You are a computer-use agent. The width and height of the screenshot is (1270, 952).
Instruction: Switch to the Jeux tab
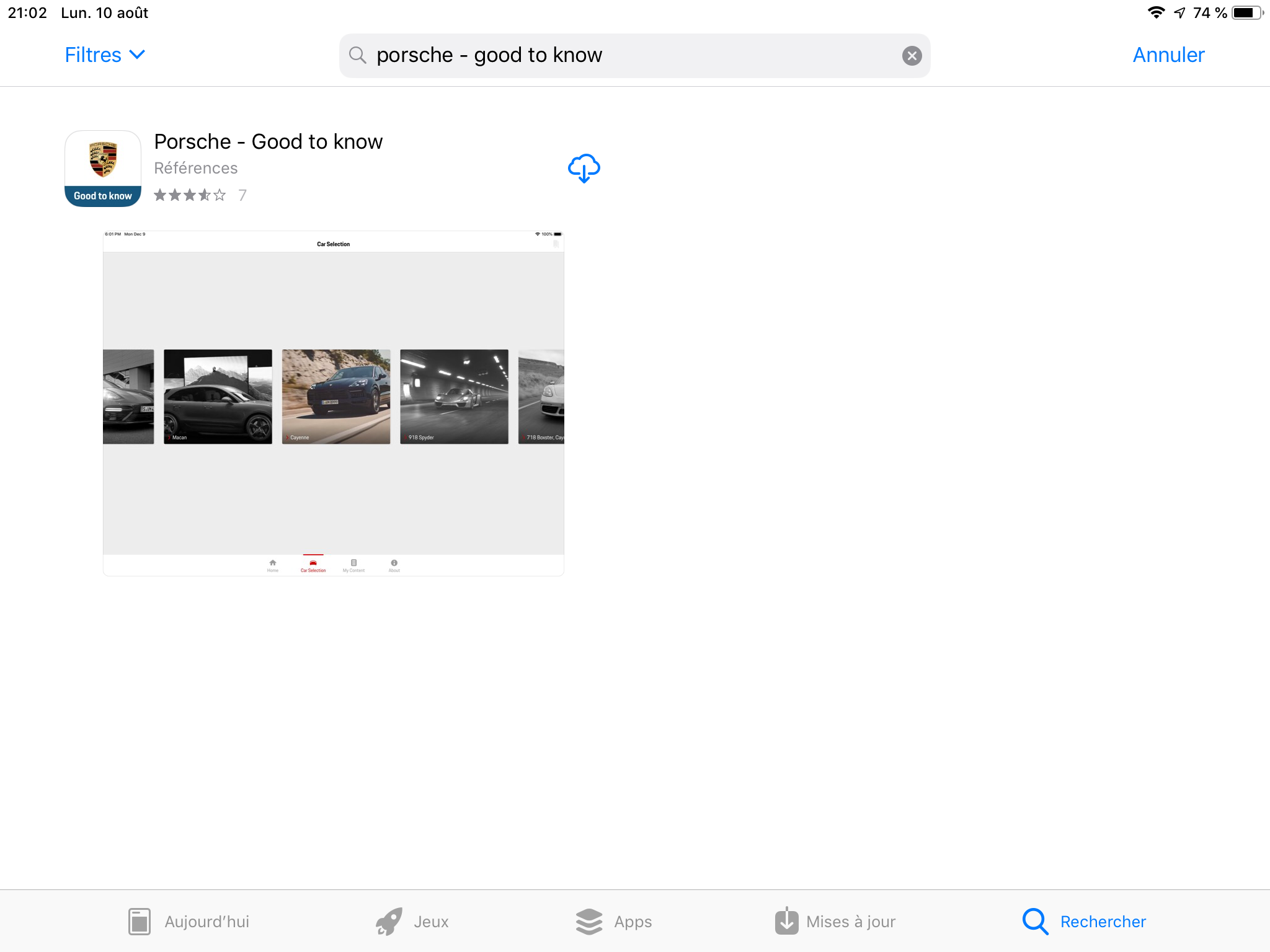tap(412, 922)
